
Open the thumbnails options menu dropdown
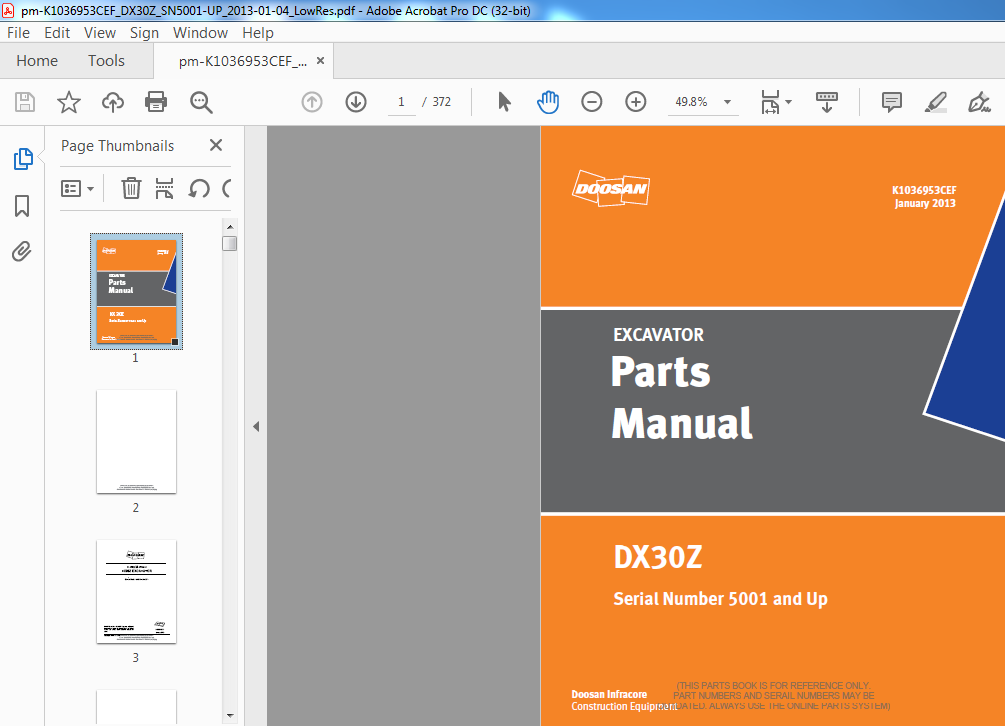tap(78, 188)
